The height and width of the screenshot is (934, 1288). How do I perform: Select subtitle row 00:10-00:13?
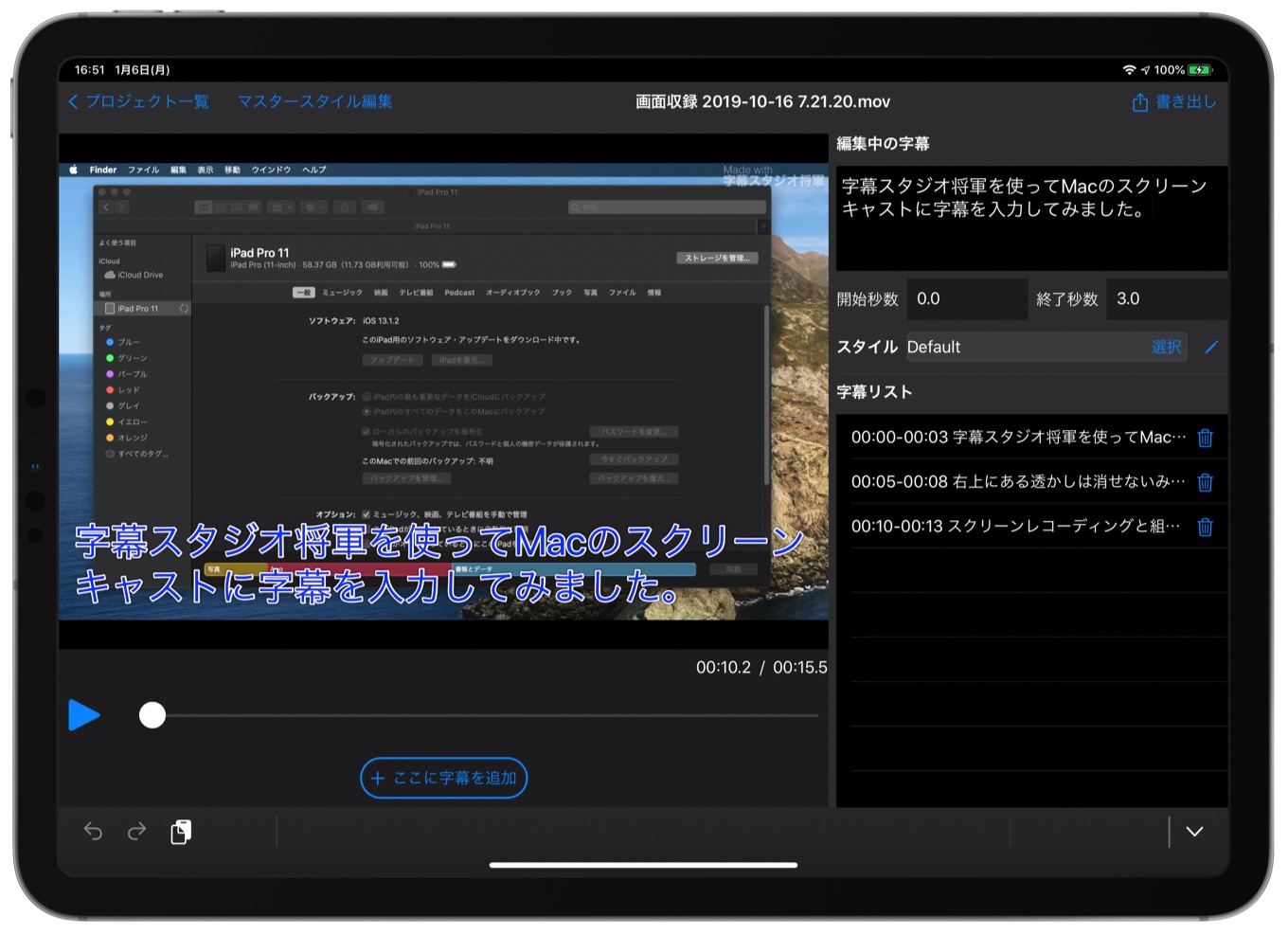click(1018, 526)
